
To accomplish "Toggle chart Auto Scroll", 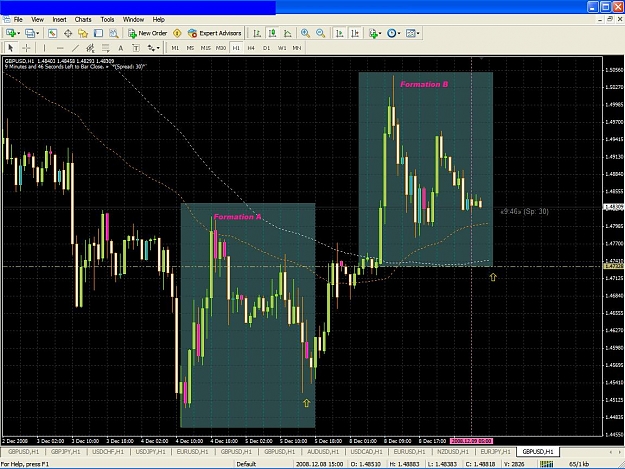I will click(x=339, y=33).
